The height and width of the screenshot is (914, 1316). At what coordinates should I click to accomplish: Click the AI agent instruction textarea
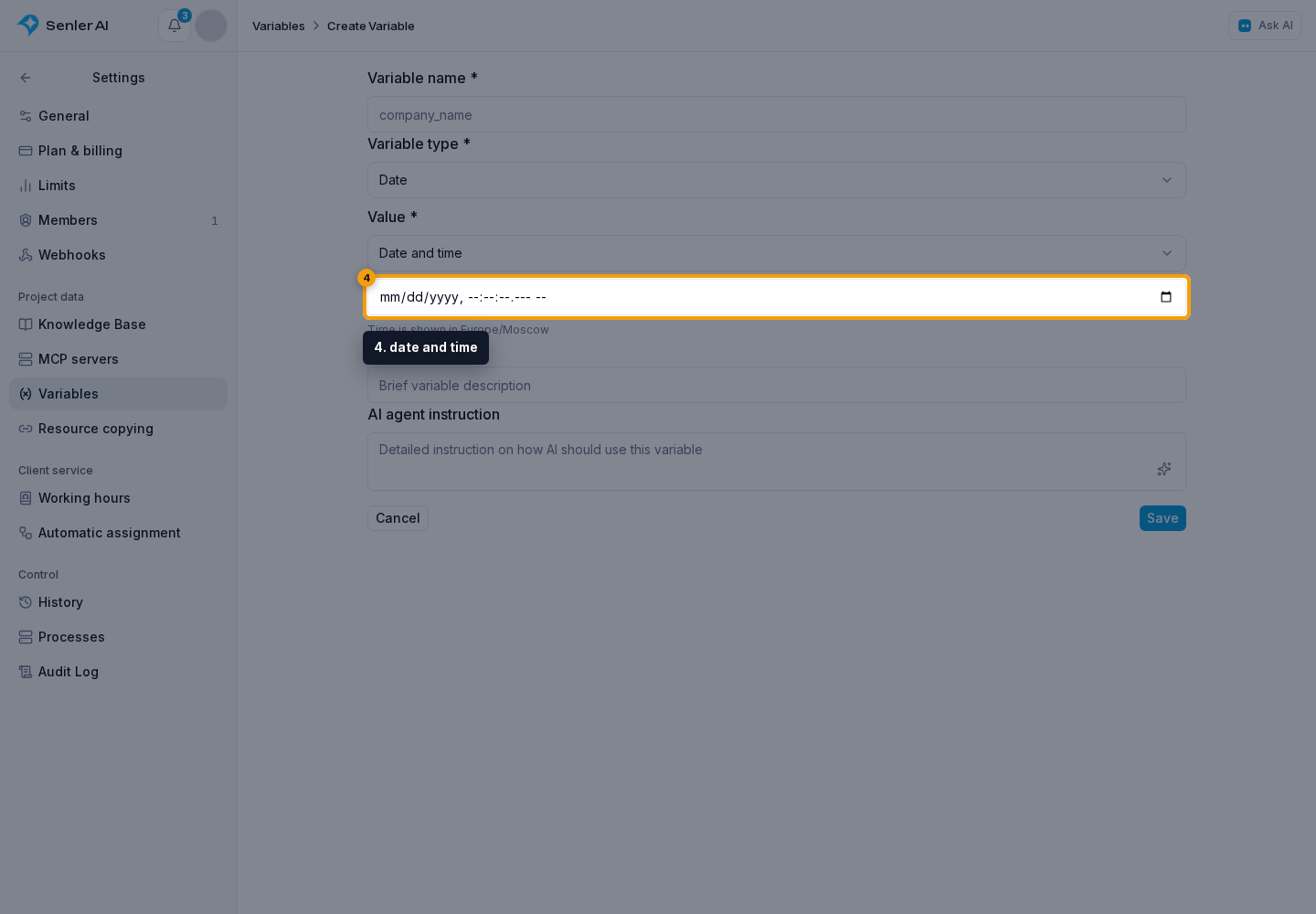[777, 462]
